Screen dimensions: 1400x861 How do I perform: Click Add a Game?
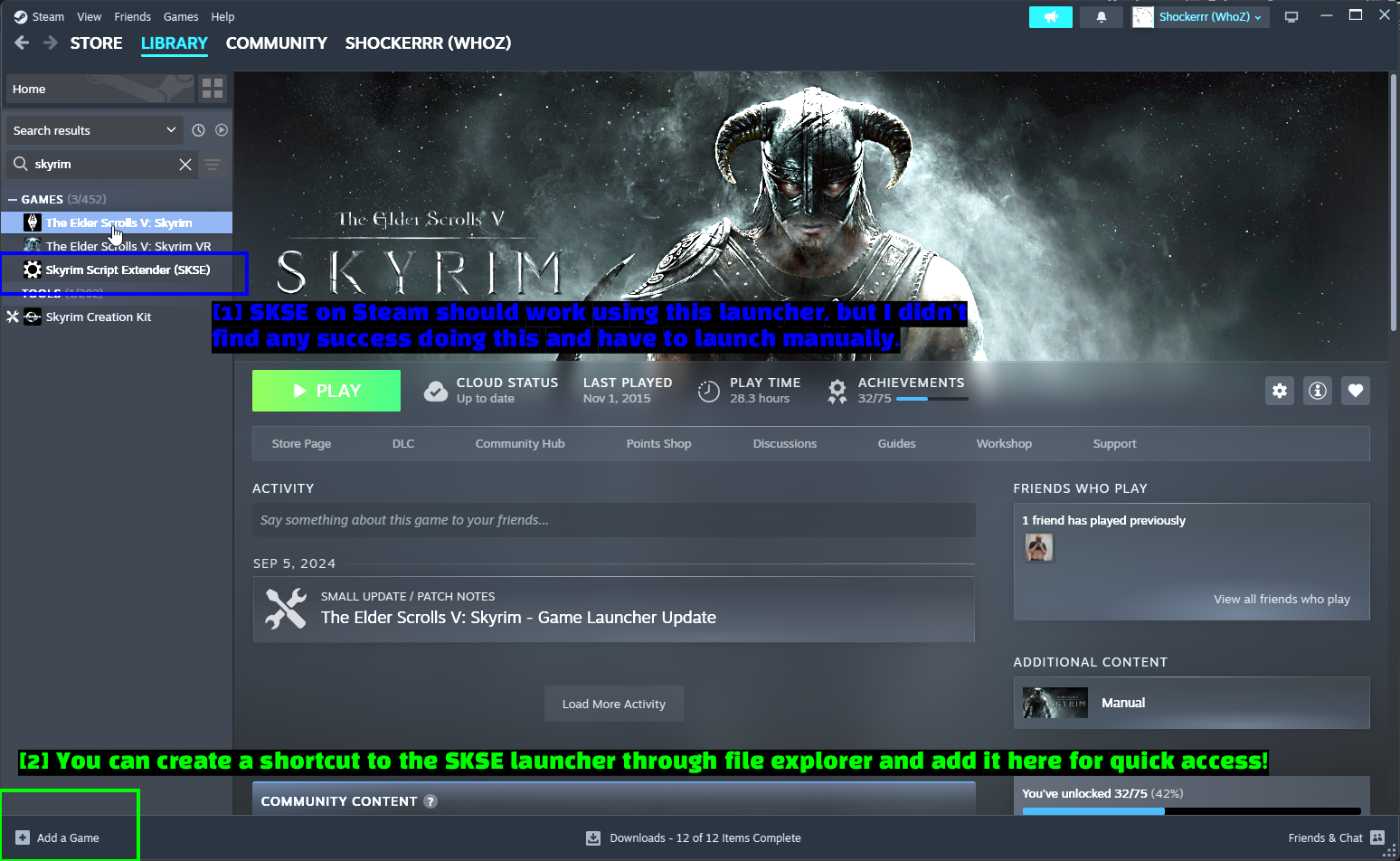coord(58,838)
